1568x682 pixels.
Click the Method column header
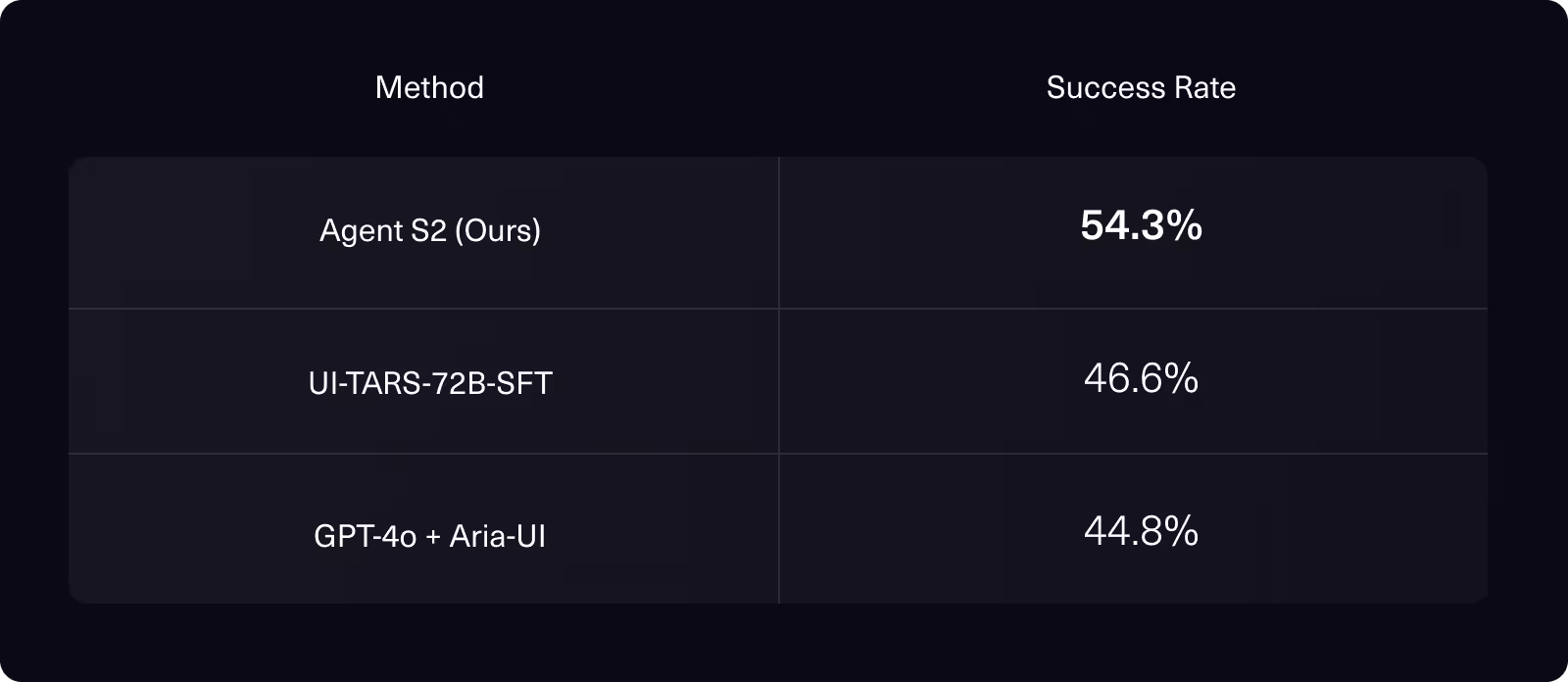pos(429,87)
